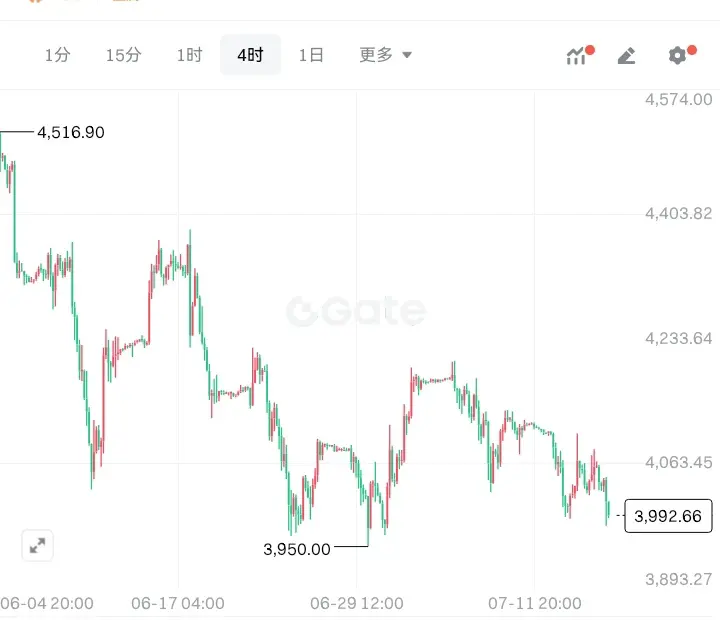Click the dropdown arrow beside 更多

(407, 55)
